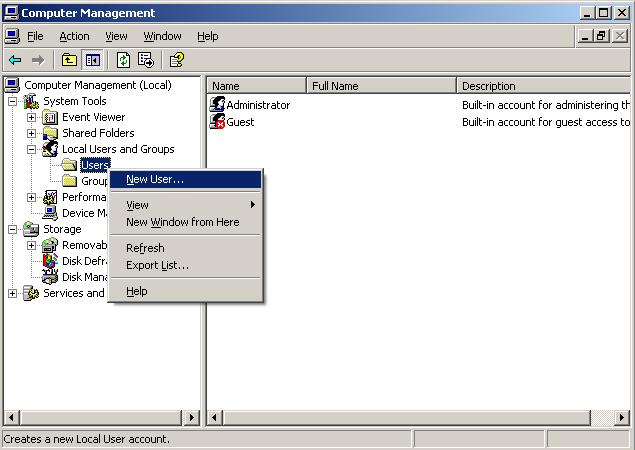Click the Services and Applications icon

[x=31, y=293]
